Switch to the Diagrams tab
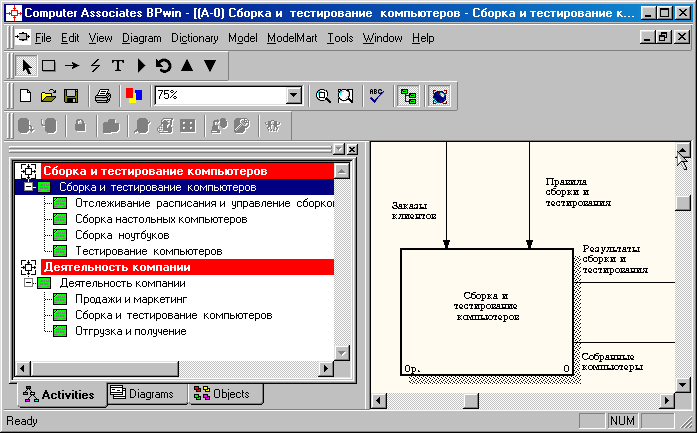This screenshot has height=433, width=697. point(147,393)
